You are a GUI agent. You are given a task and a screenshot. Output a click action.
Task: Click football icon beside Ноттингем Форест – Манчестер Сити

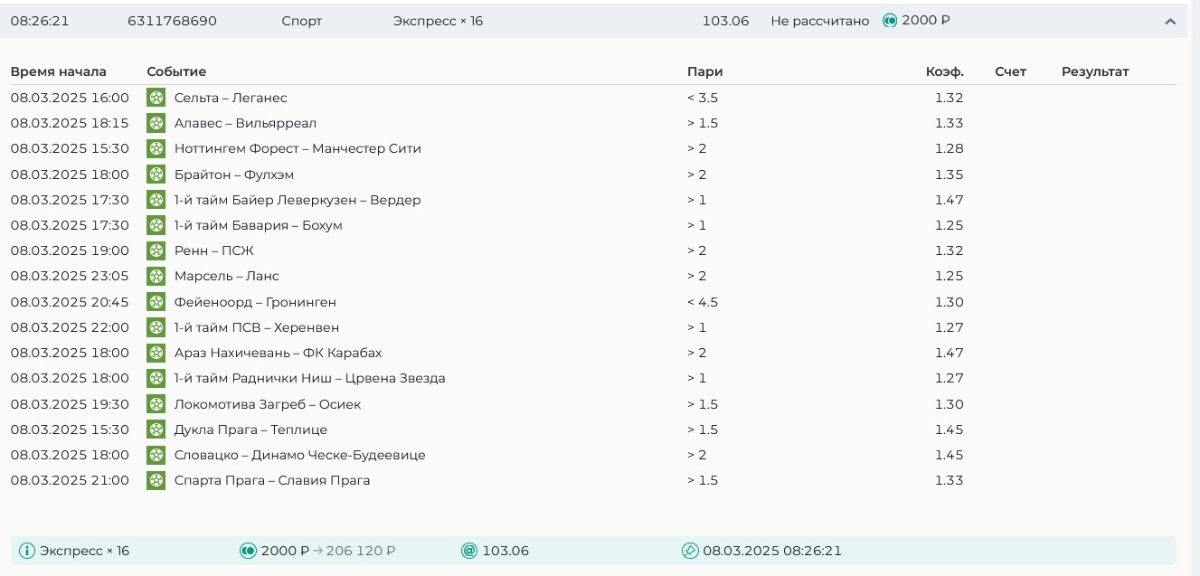click(156, 149)
